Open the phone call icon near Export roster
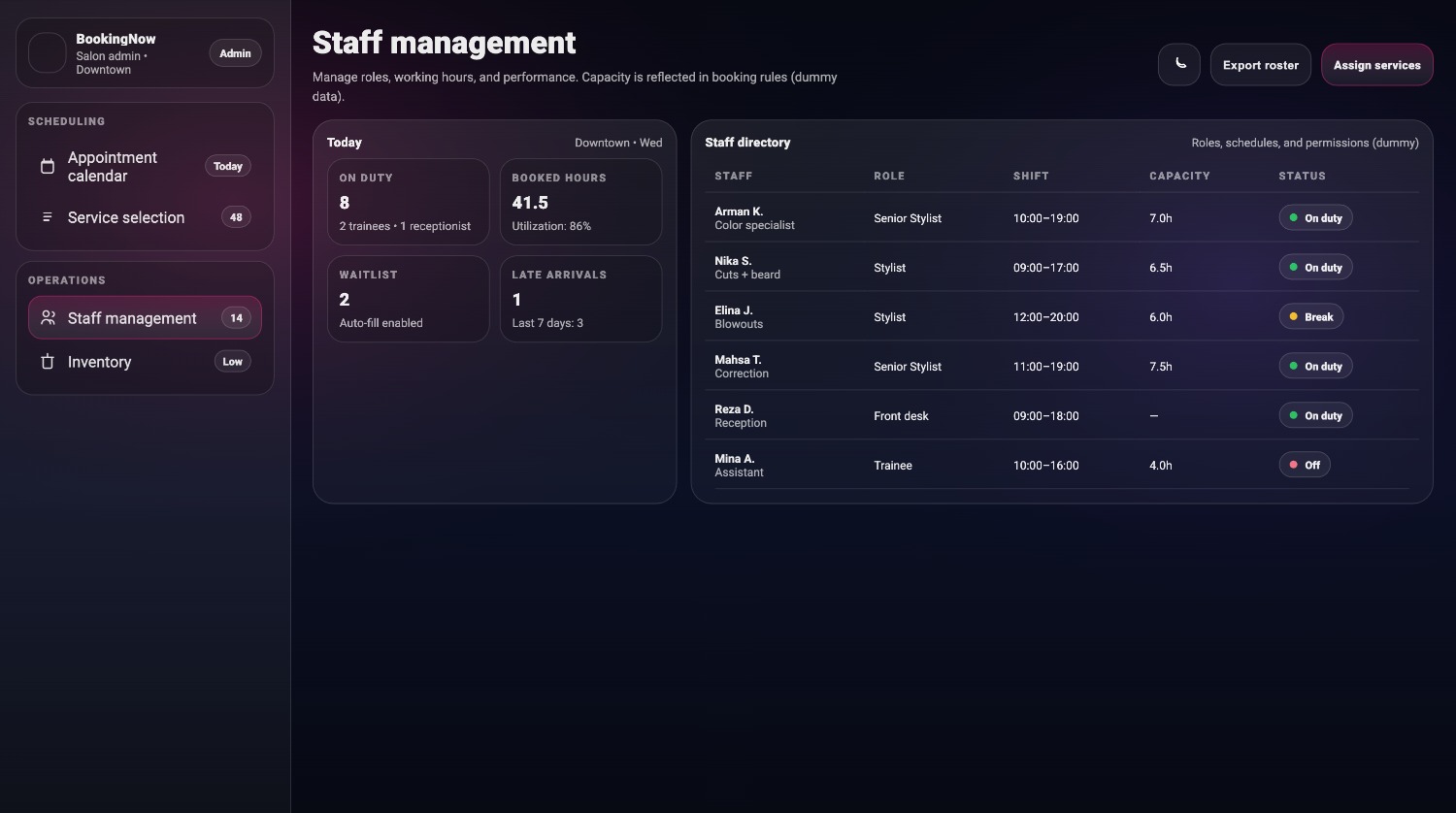This screenshot has height=813, width=1456. coord(1179,64)
